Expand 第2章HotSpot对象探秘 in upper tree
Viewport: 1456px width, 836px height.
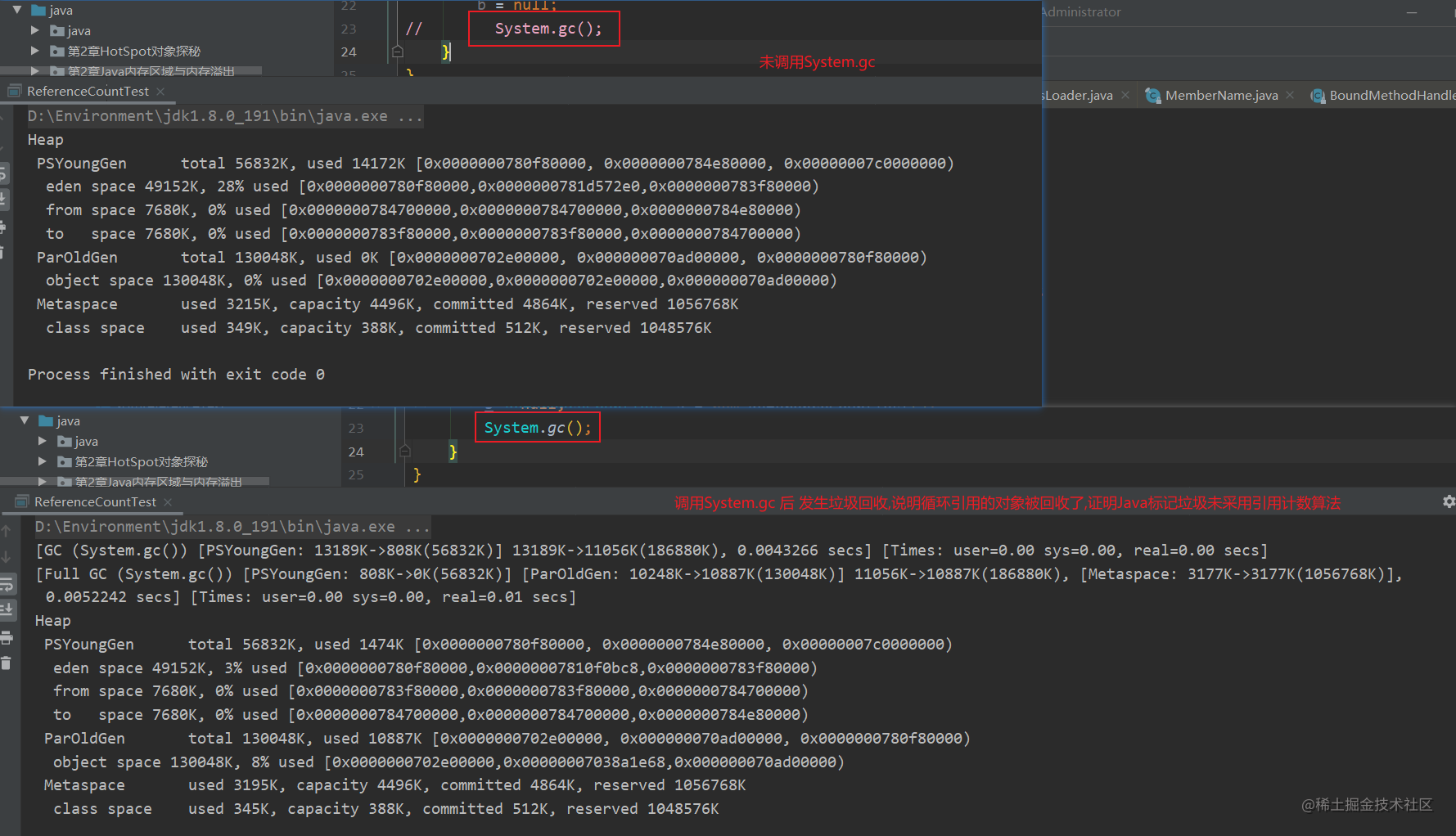coord(34,51)
